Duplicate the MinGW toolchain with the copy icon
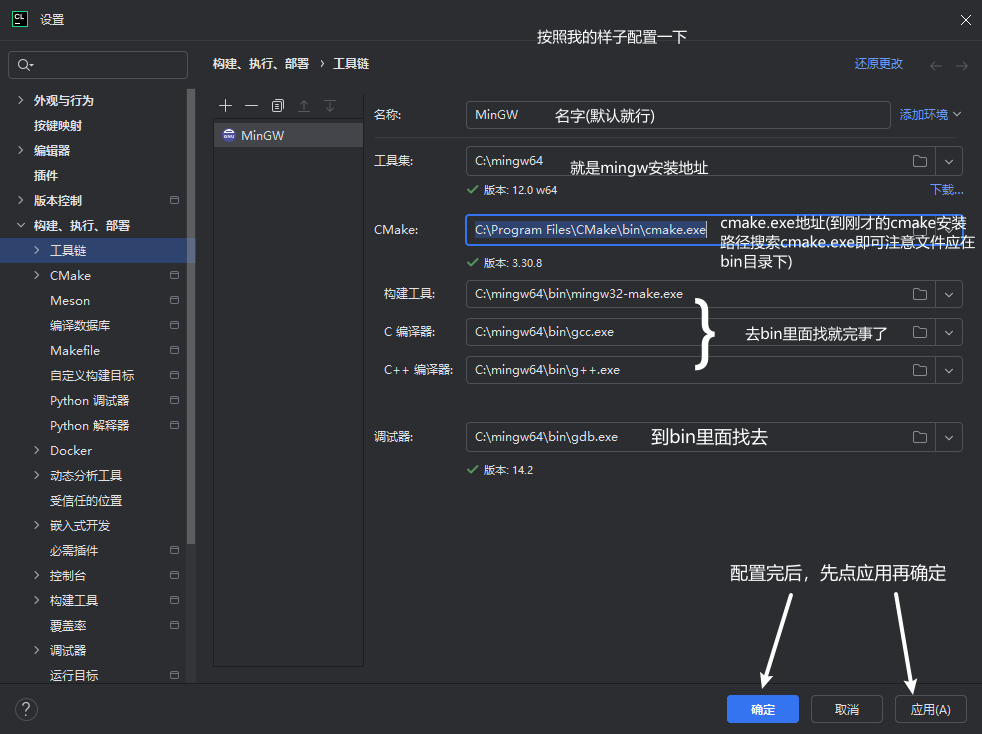This screenshot has width=982, height=734. 277,105
